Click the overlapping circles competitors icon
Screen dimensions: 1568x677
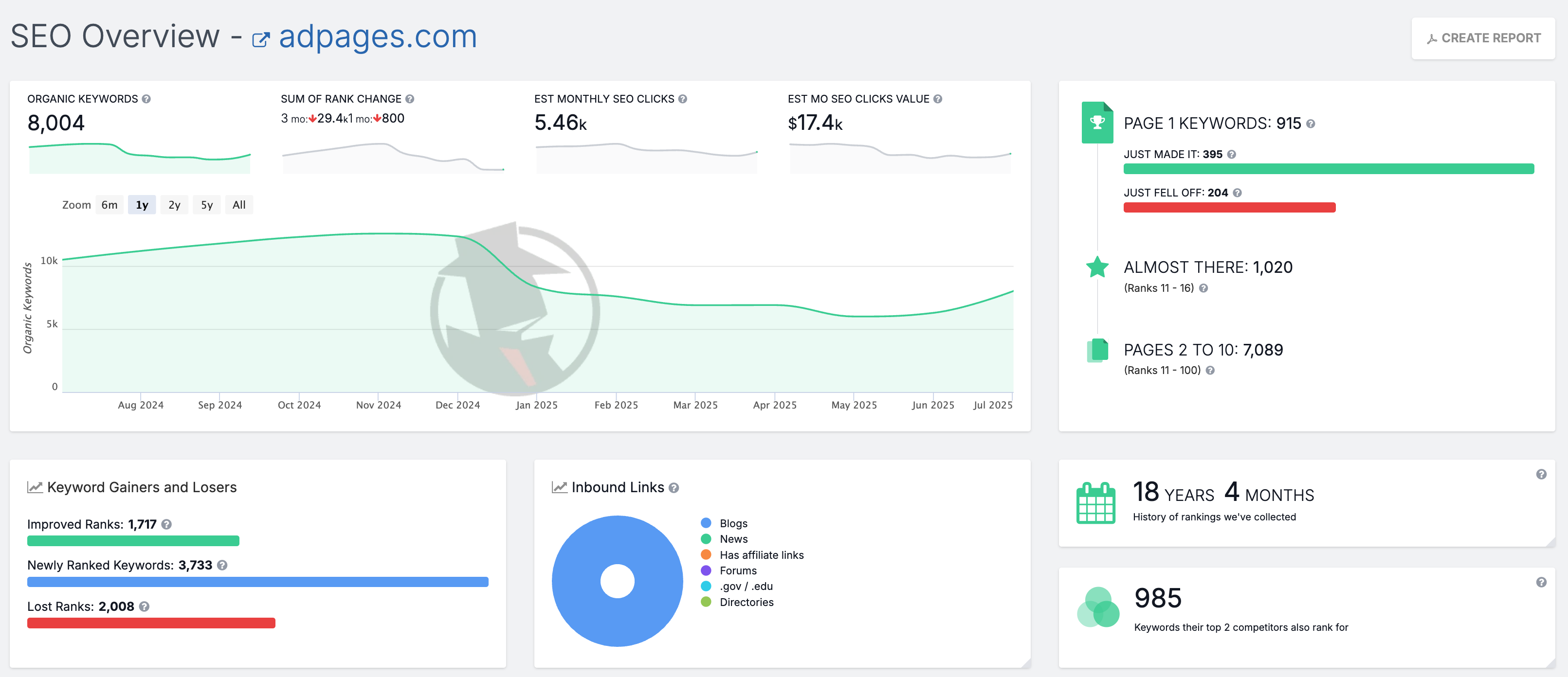click(1097, 607)
